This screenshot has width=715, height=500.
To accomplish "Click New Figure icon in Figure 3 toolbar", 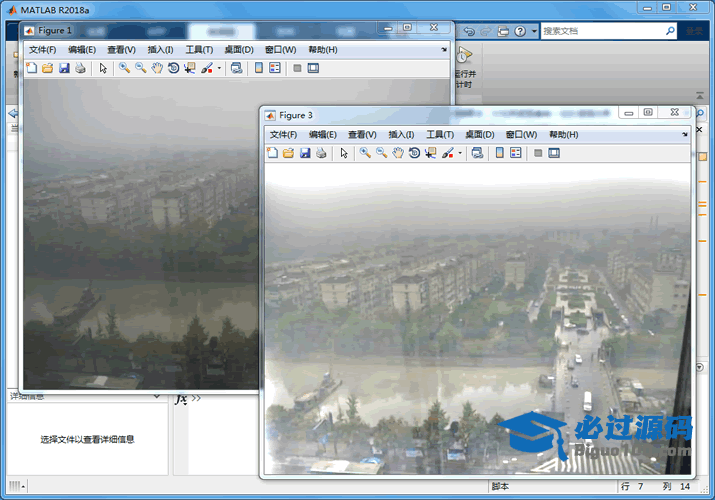I will pos(272,153).
